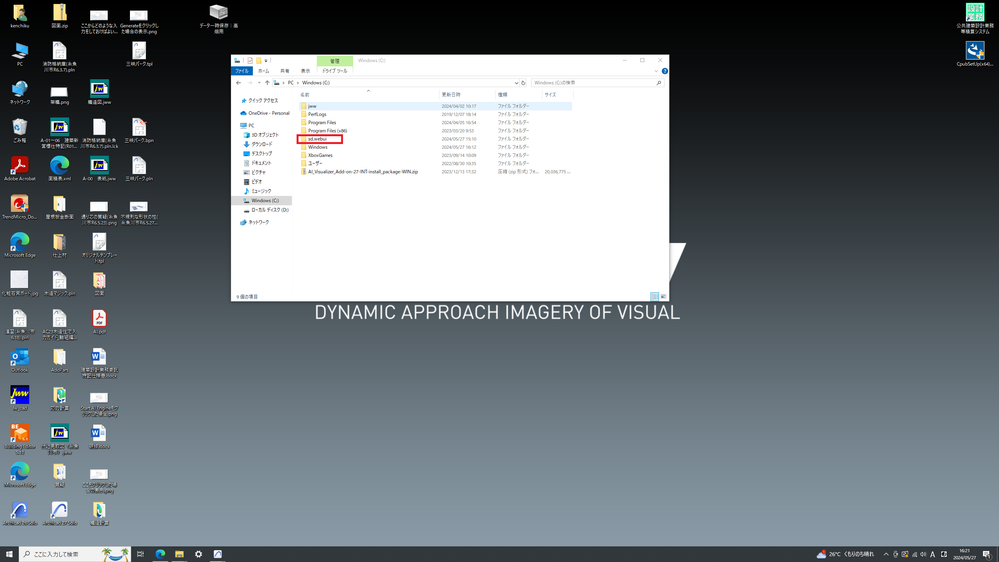Image resolution: width=999 pixels, height=562 pixels.
Task: Select the ユーザー folder
Action: 315,164
